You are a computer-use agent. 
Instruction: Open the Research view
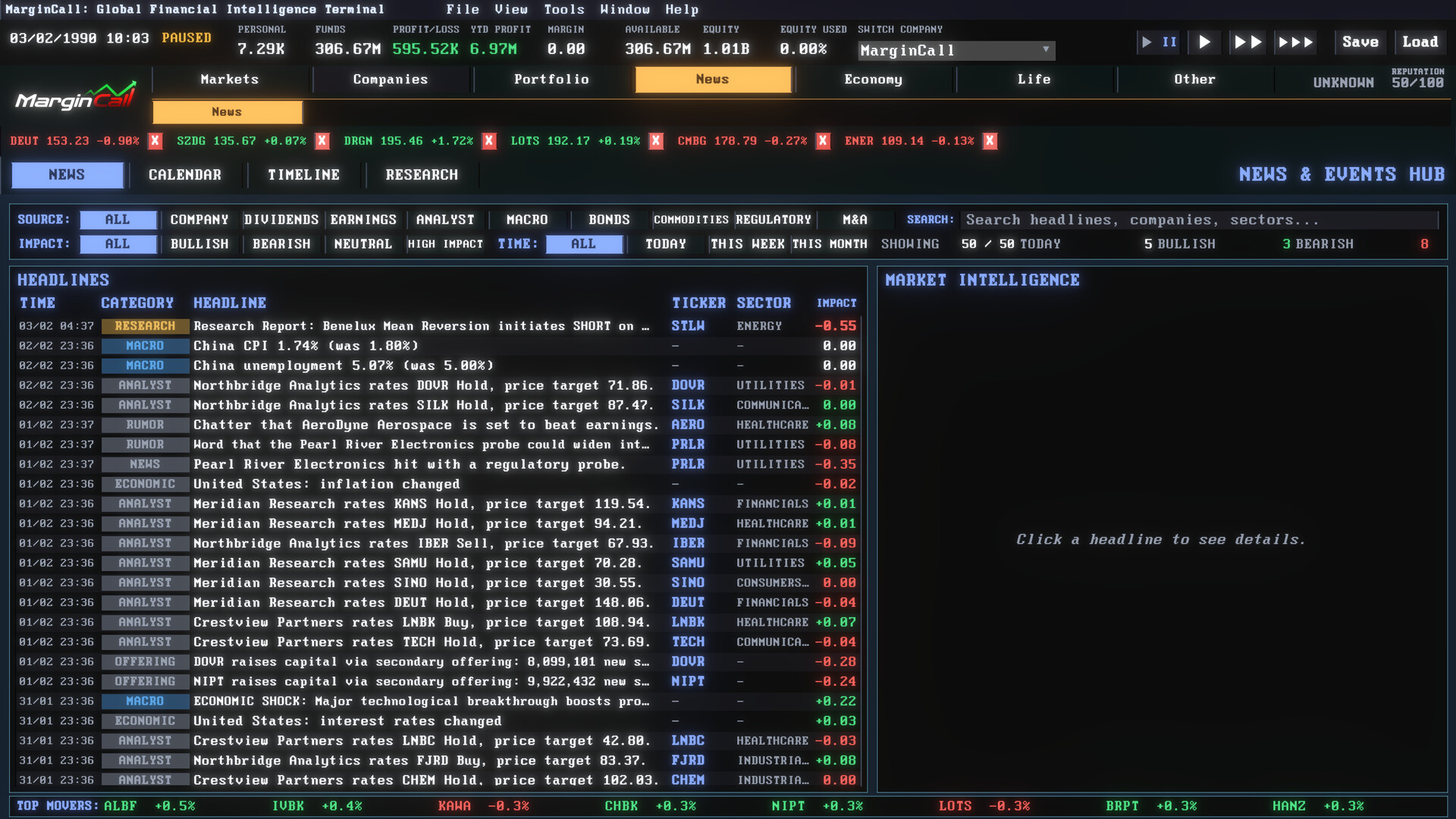click(422, 175)
